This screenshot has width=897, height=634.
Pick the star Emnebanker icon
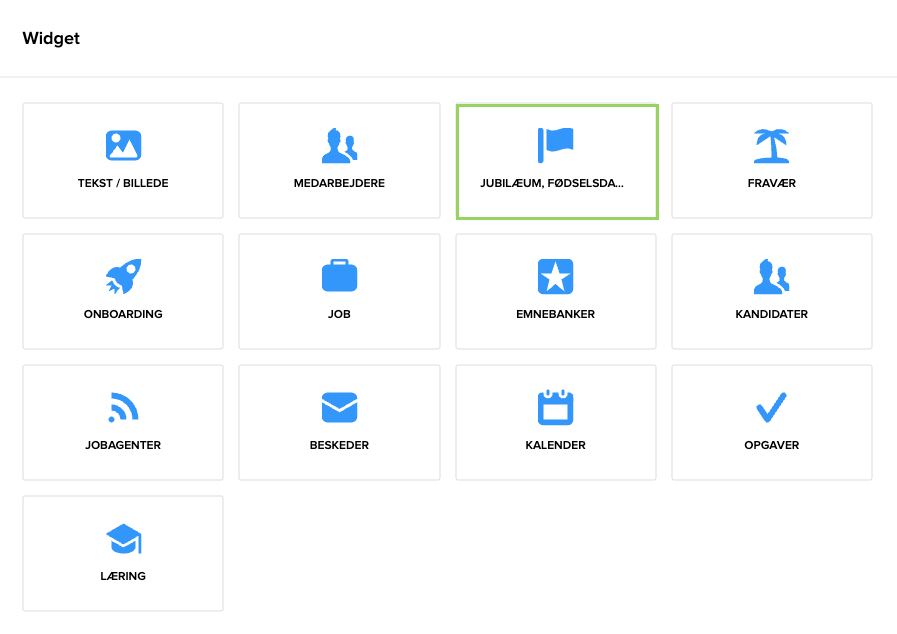point(555,276)
